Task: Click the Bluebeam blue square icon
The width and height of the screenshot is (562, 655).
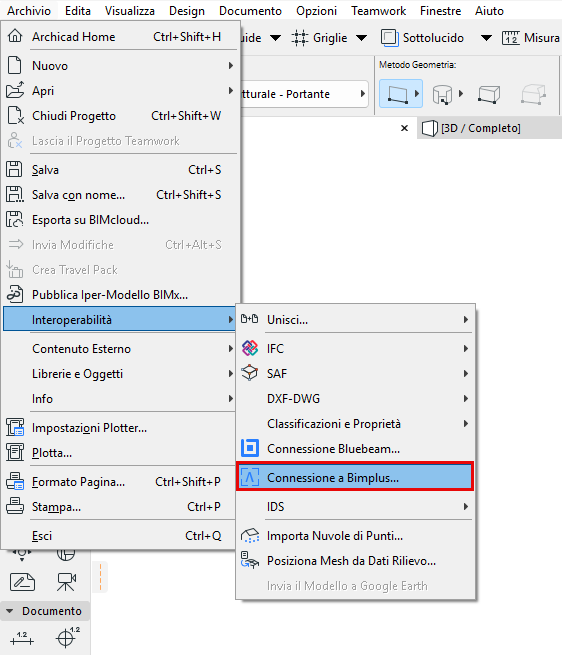Action: 250,448
